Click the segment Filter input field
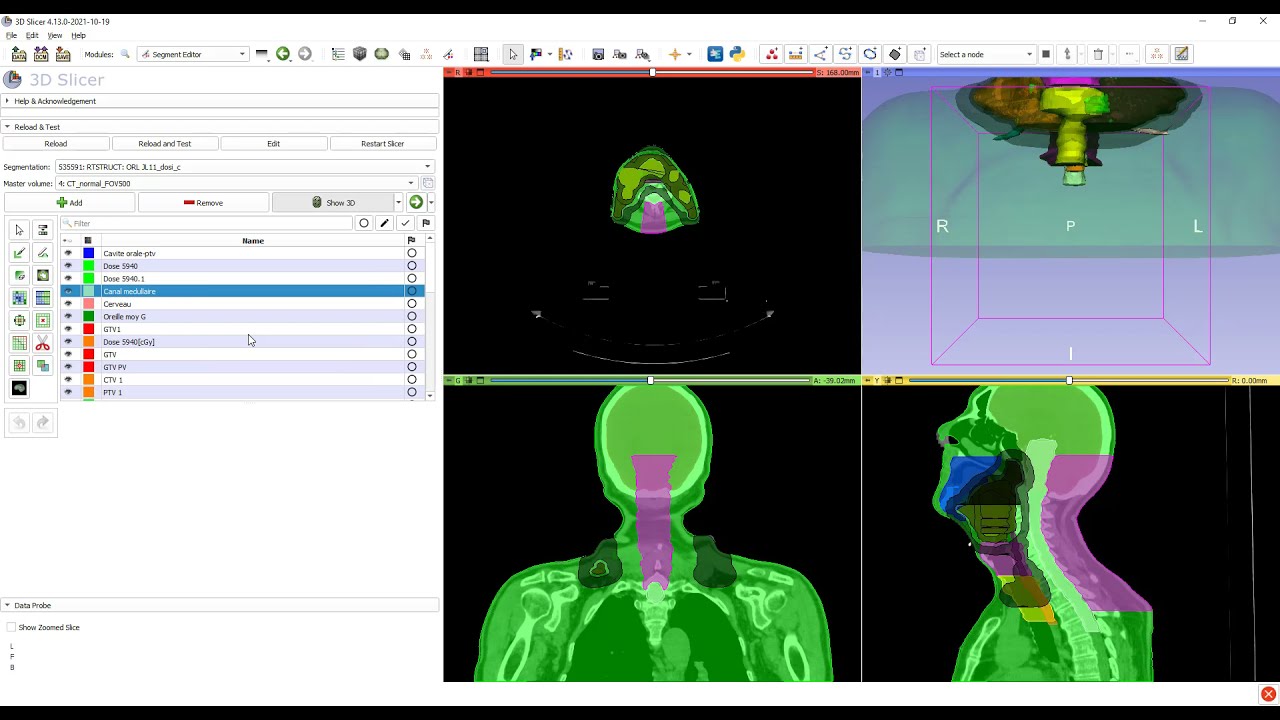The height and width of the screenshot is (720, 1280). [207, 223]
